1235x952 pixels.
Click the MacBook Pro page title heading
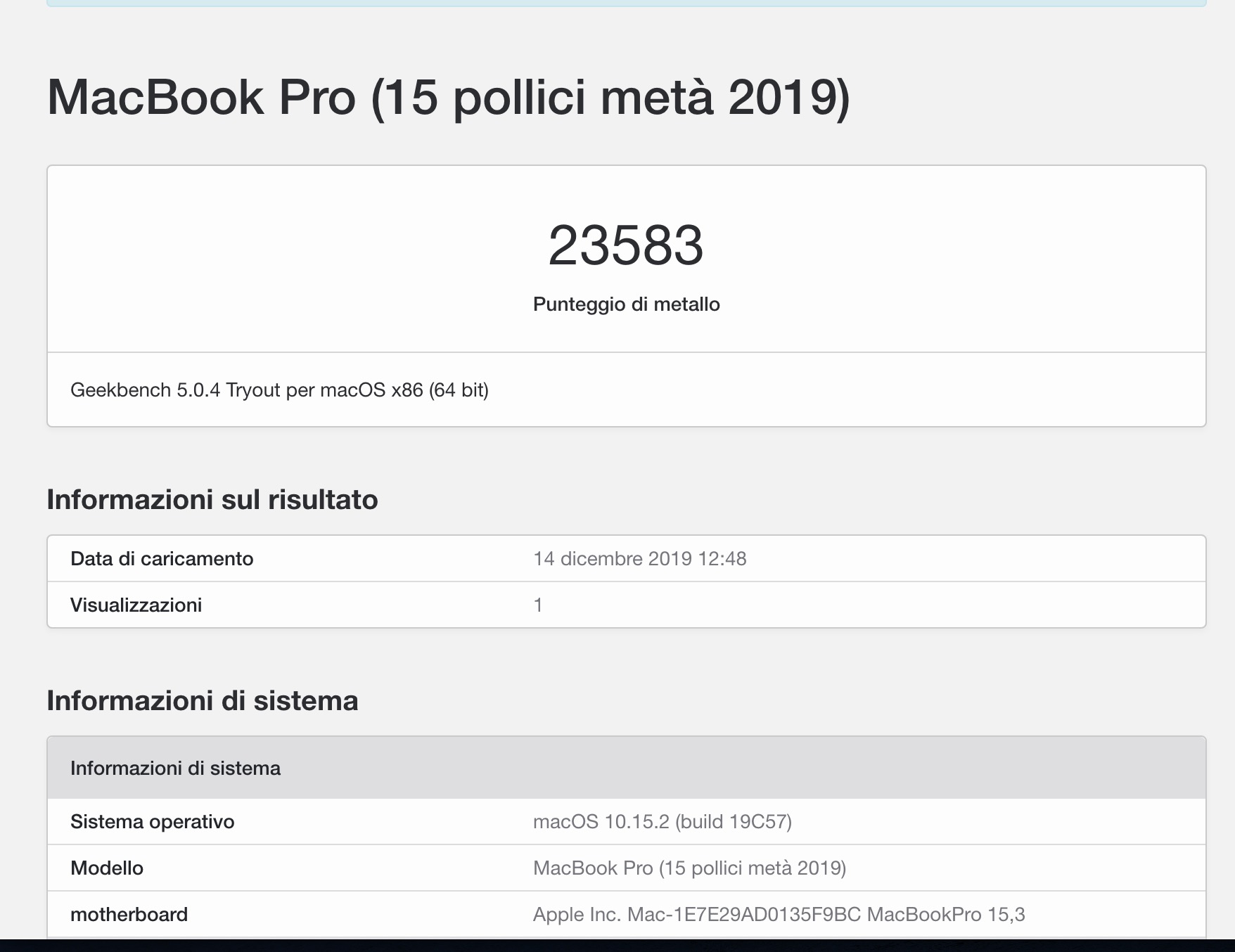coord(448,97)
